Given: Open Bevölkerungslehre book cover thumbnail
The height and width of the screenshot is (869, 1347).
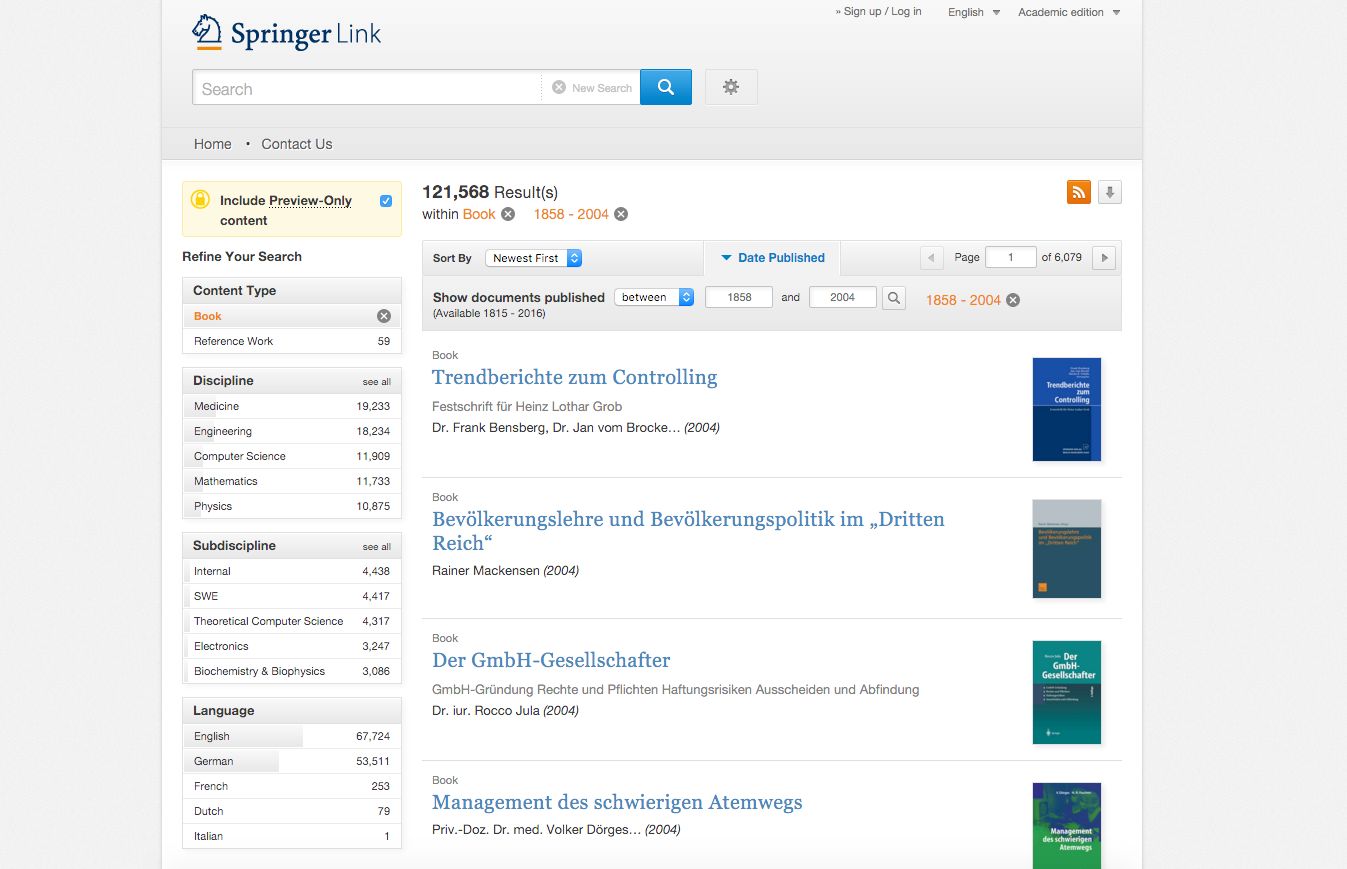Looking at the screenshot, I should pyautogui.click(x=1067, y=549).
